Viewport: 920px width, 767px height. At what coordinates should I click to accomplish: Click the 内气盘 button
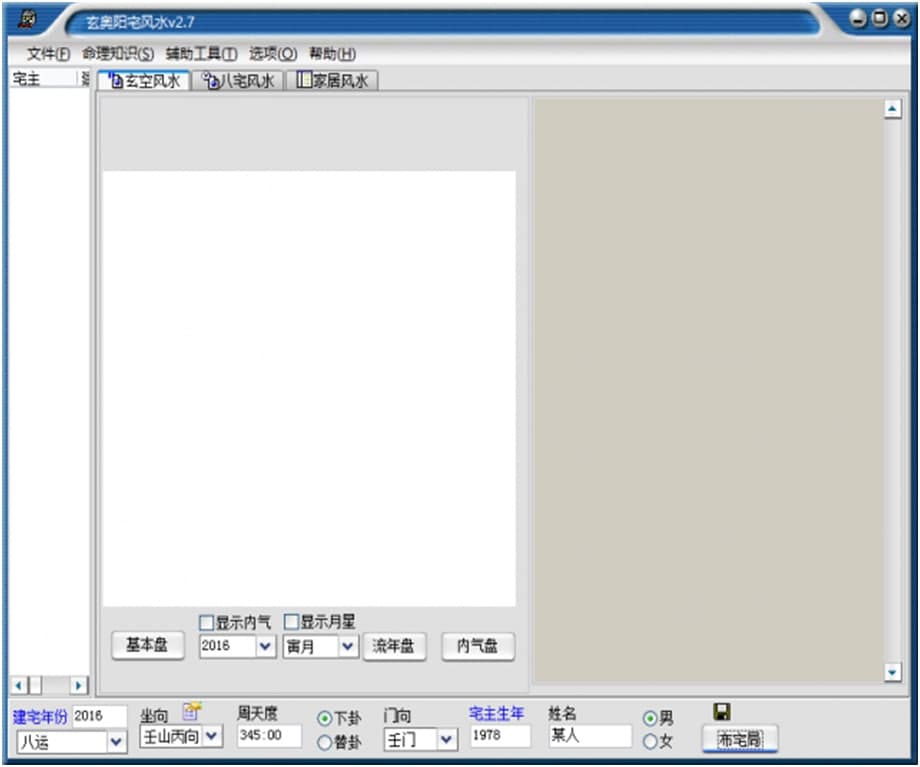coord(478,646)
